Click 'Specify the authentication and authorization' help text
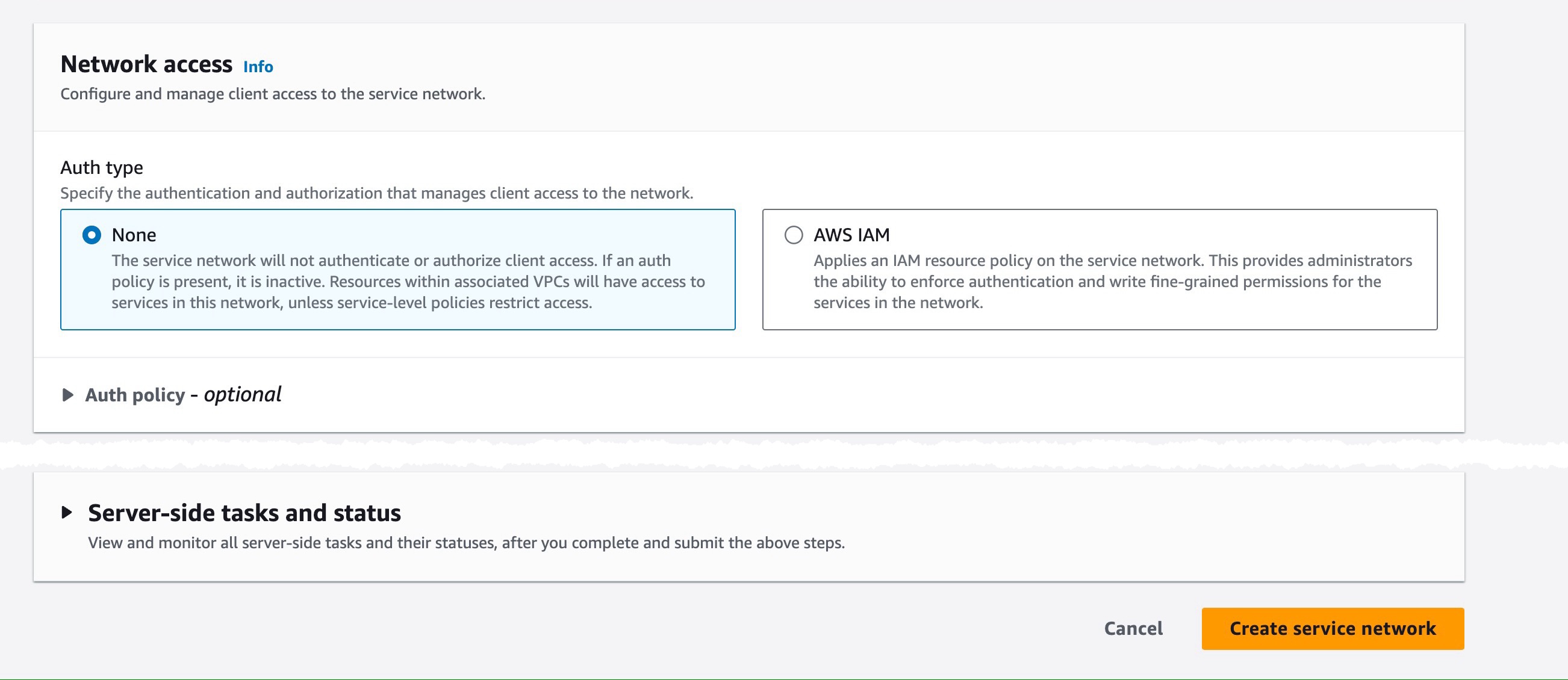Image resolution: width=1568 pixels, height=680 pixels. 377,193
